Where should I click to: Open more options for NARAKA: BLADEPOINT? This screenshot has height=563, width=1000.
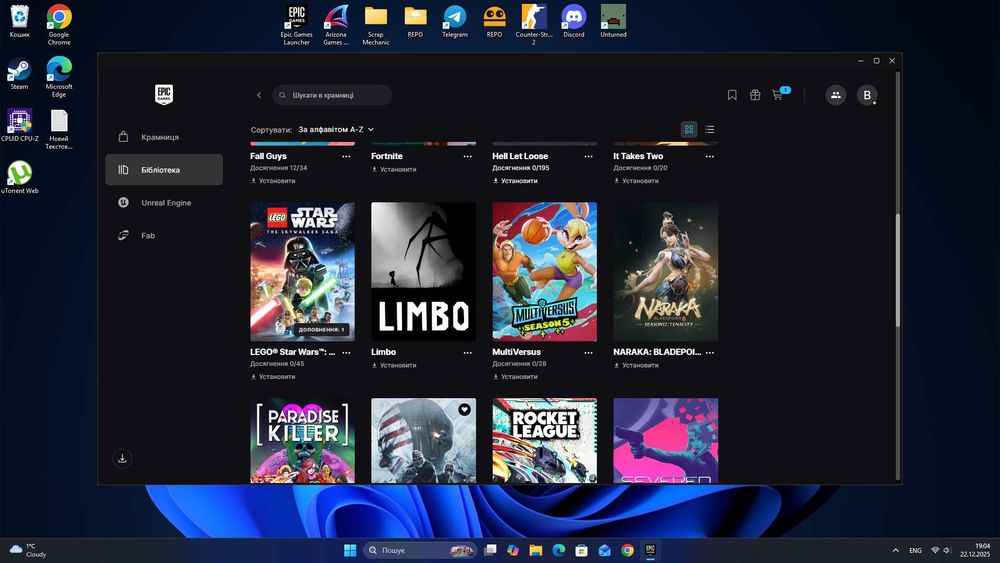click(x=710, y=353)
